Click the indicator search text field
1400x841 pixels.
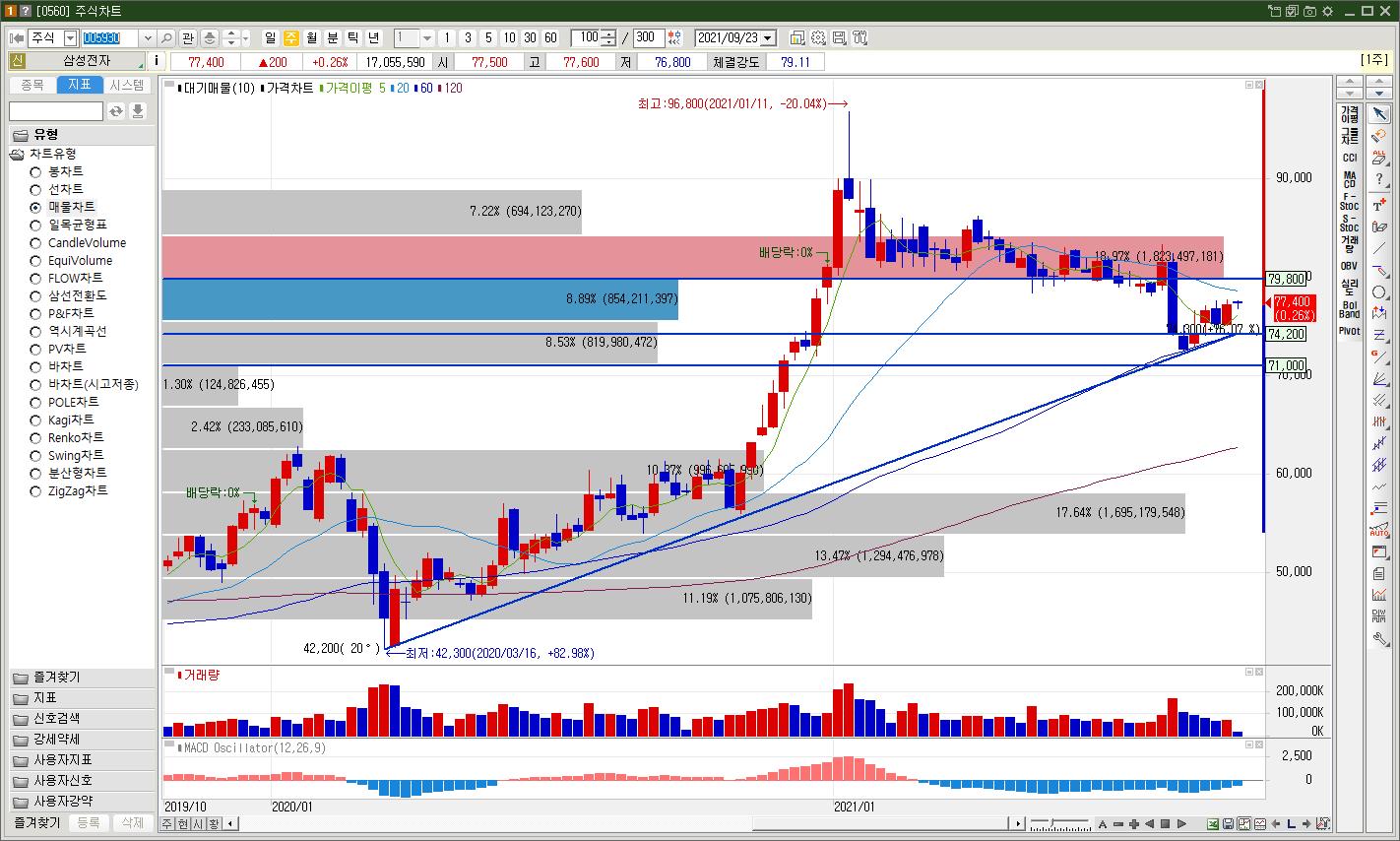point(56,111)
